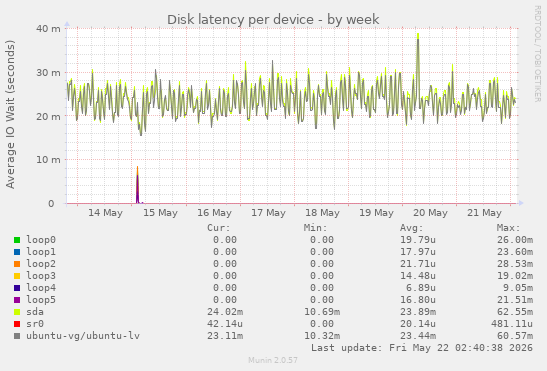
Task: Click the loop2 average value 21.71u
Action: [x=418, y=264]
